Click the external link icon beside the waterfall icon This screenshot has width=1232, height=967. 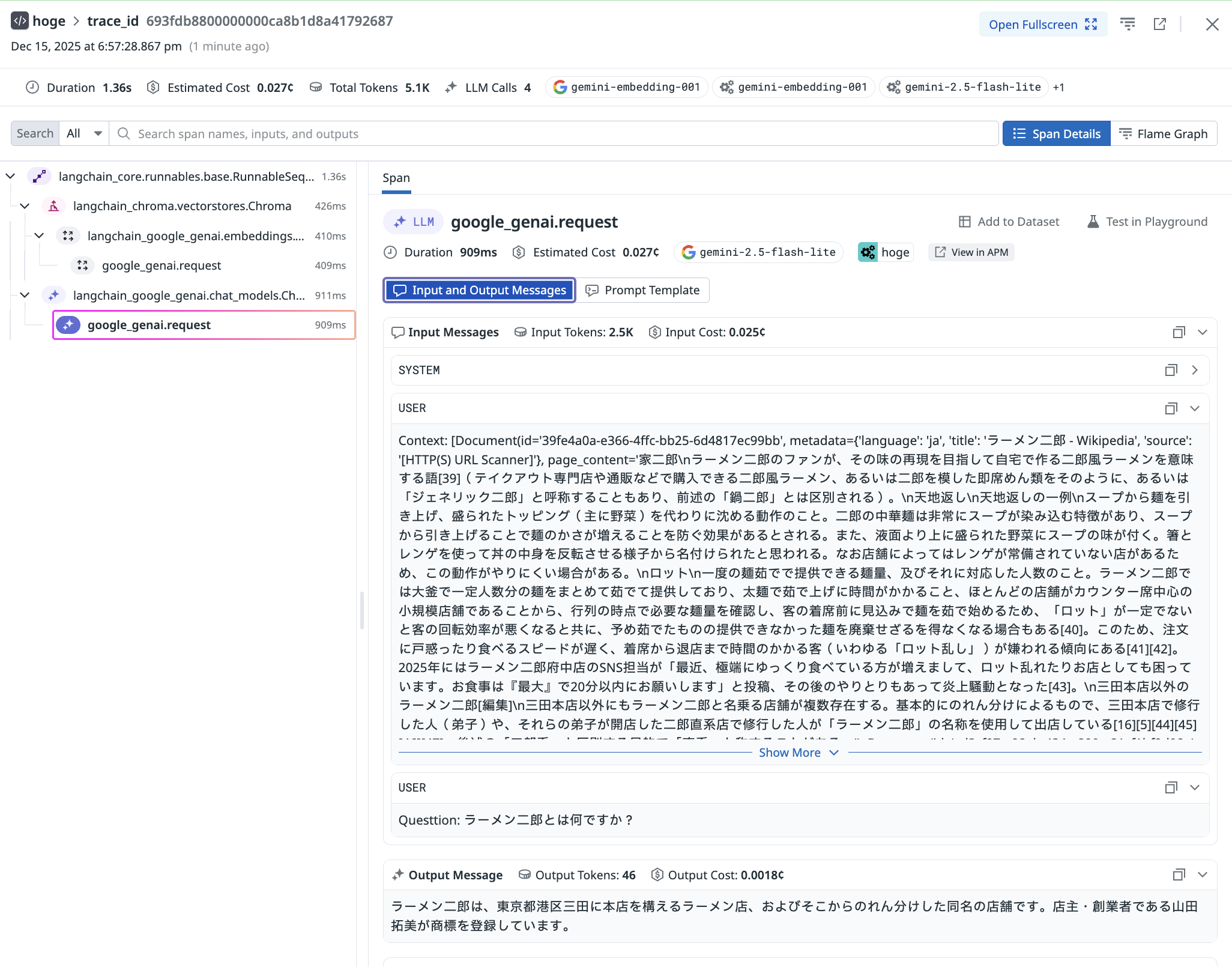point(1160,24)
